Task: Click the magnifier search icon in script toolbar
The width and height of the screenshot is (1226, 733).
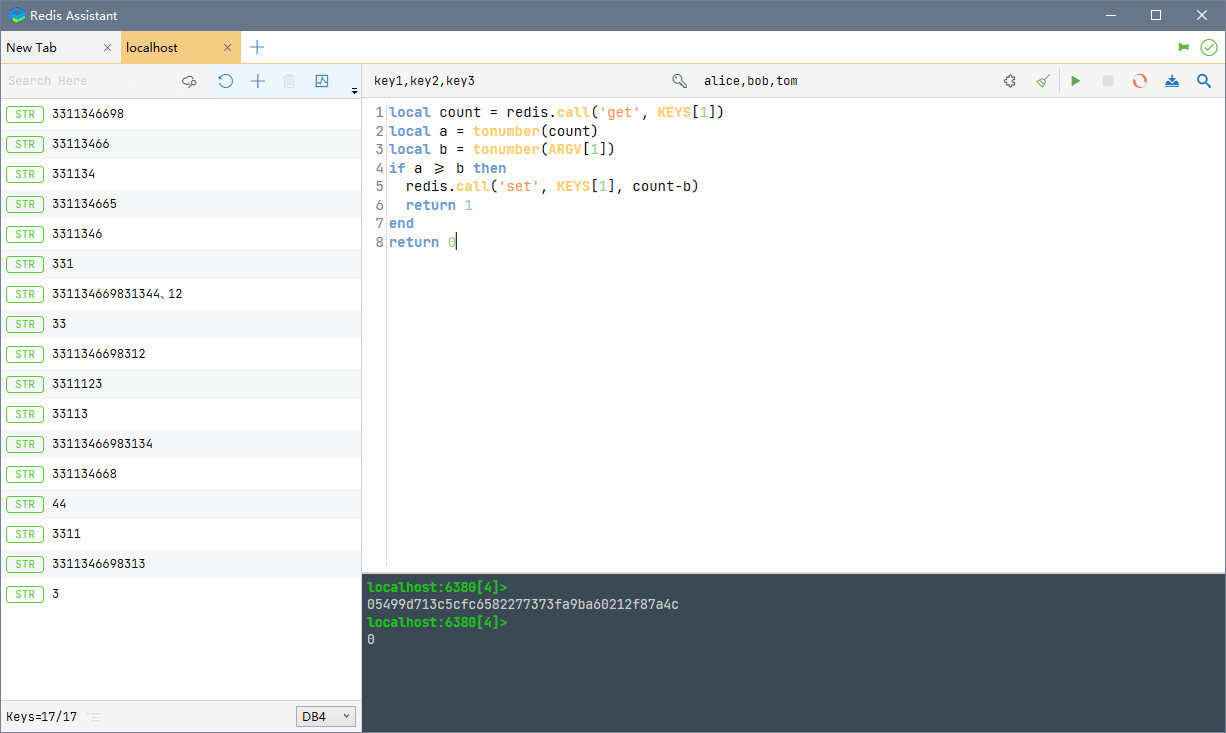Action: pyautogui.click(x=1204, y=81)
